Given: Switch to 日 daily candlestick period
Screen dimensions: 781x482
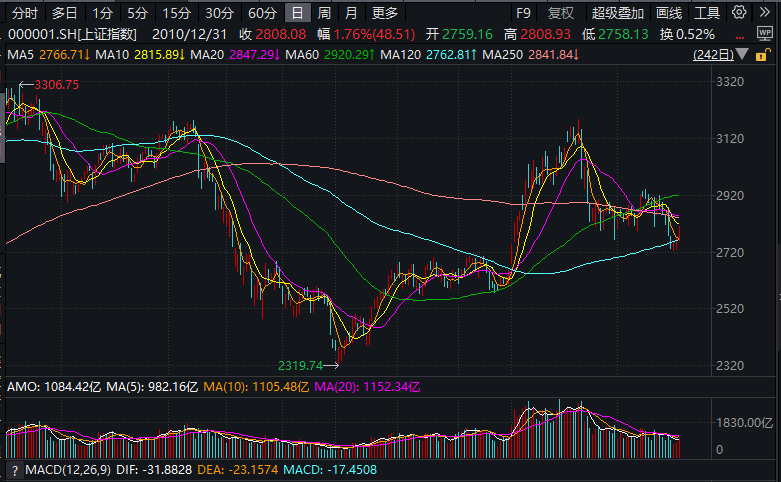Looking at the screenshot, I should 297,13.
